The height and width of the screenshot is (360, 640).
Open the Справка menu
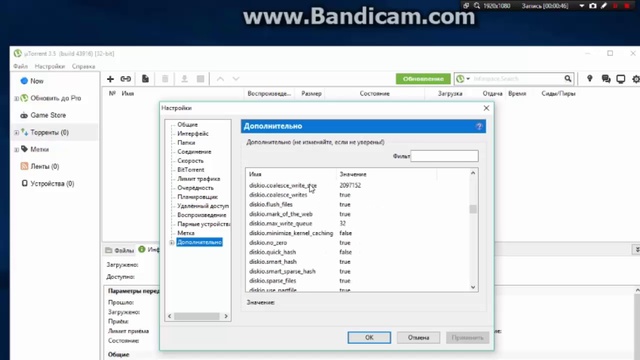pyautogui.click(x=83, y=66)
